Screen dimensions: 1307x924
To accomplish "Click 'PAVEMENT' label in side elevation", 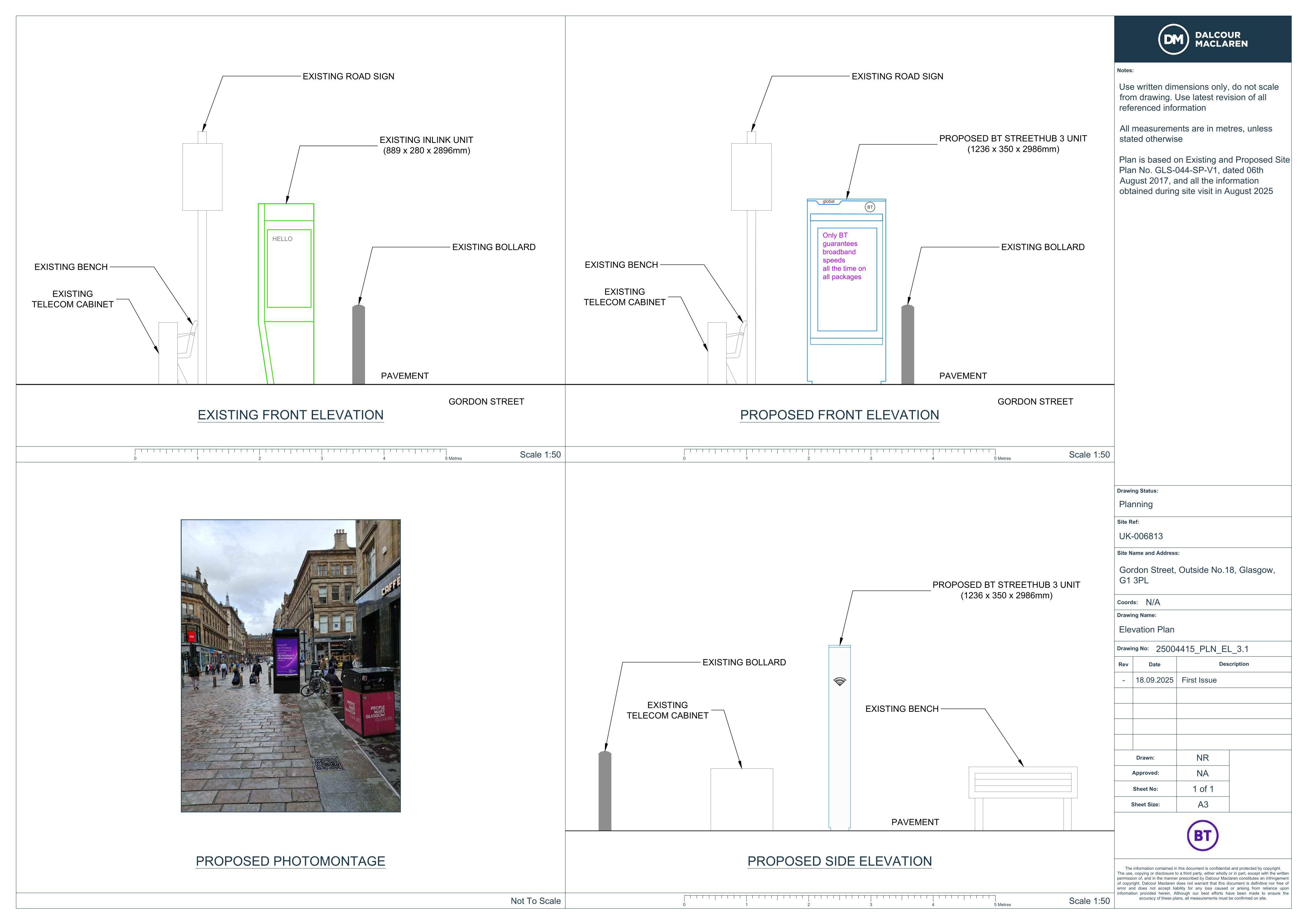I will [915, 822].
